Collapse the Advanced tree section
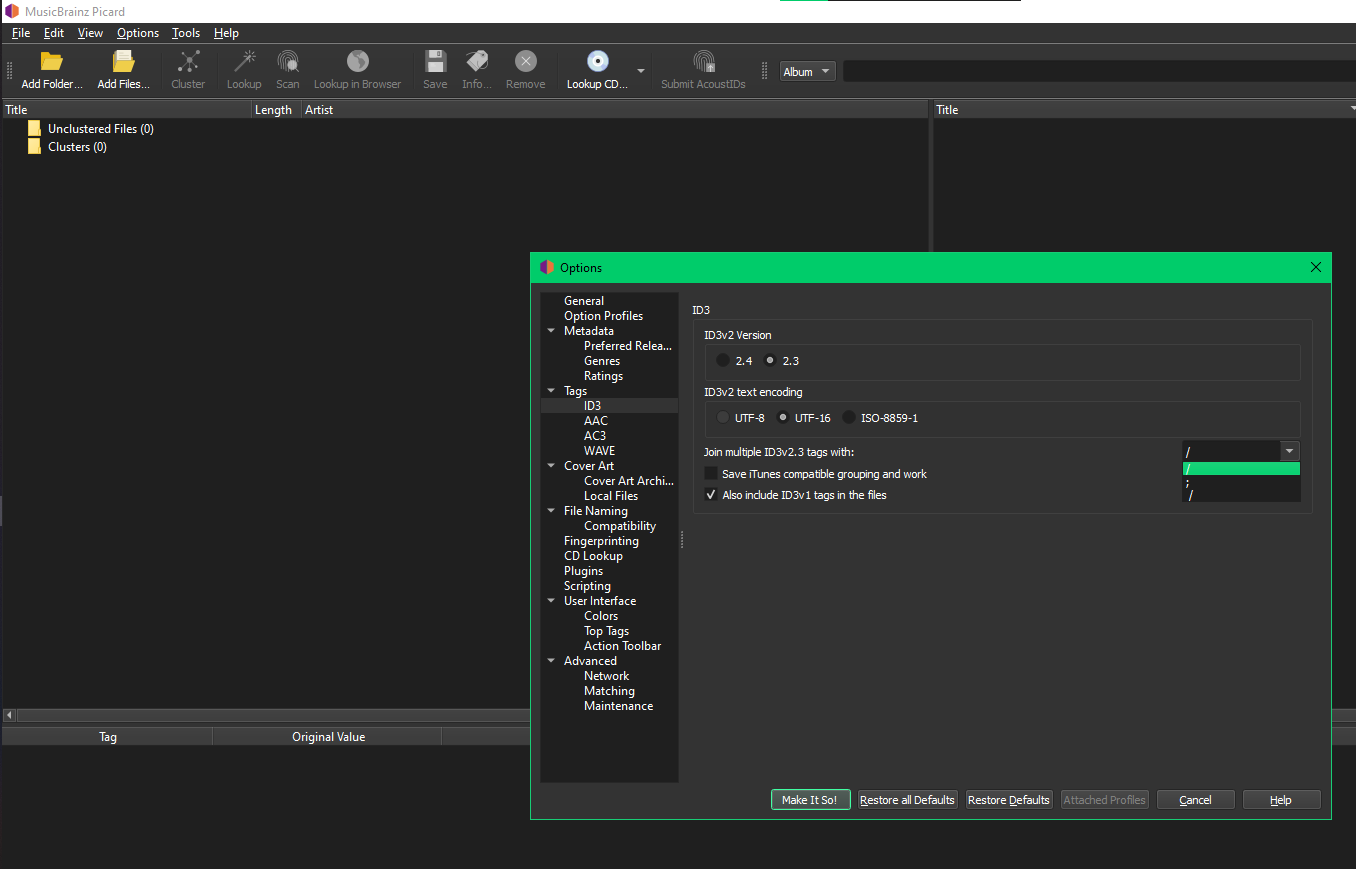The height and width of the screenshot is (869, 1356). coord(551,661)
